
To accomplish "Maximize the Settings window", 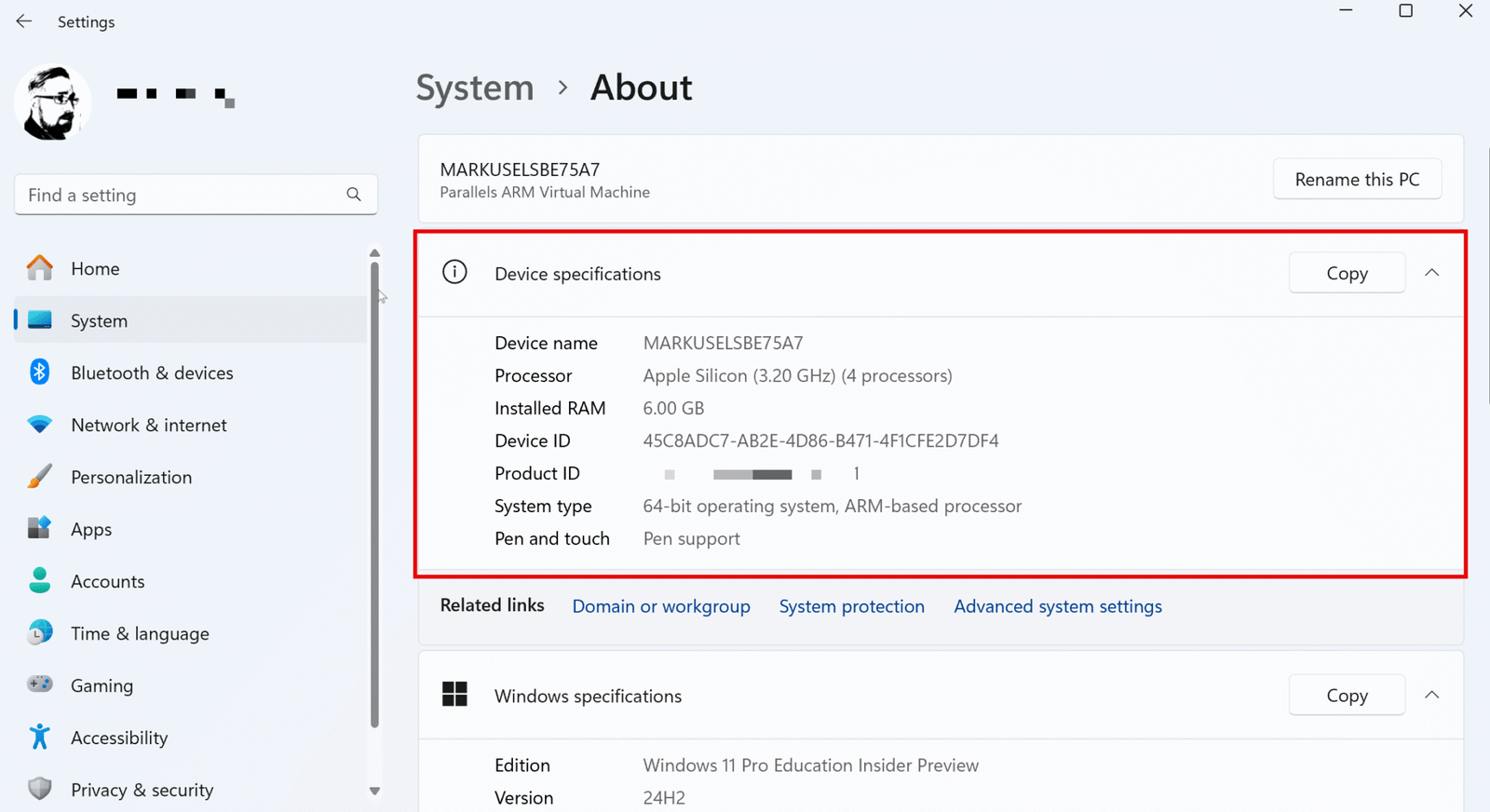I will coord(1405,11).
